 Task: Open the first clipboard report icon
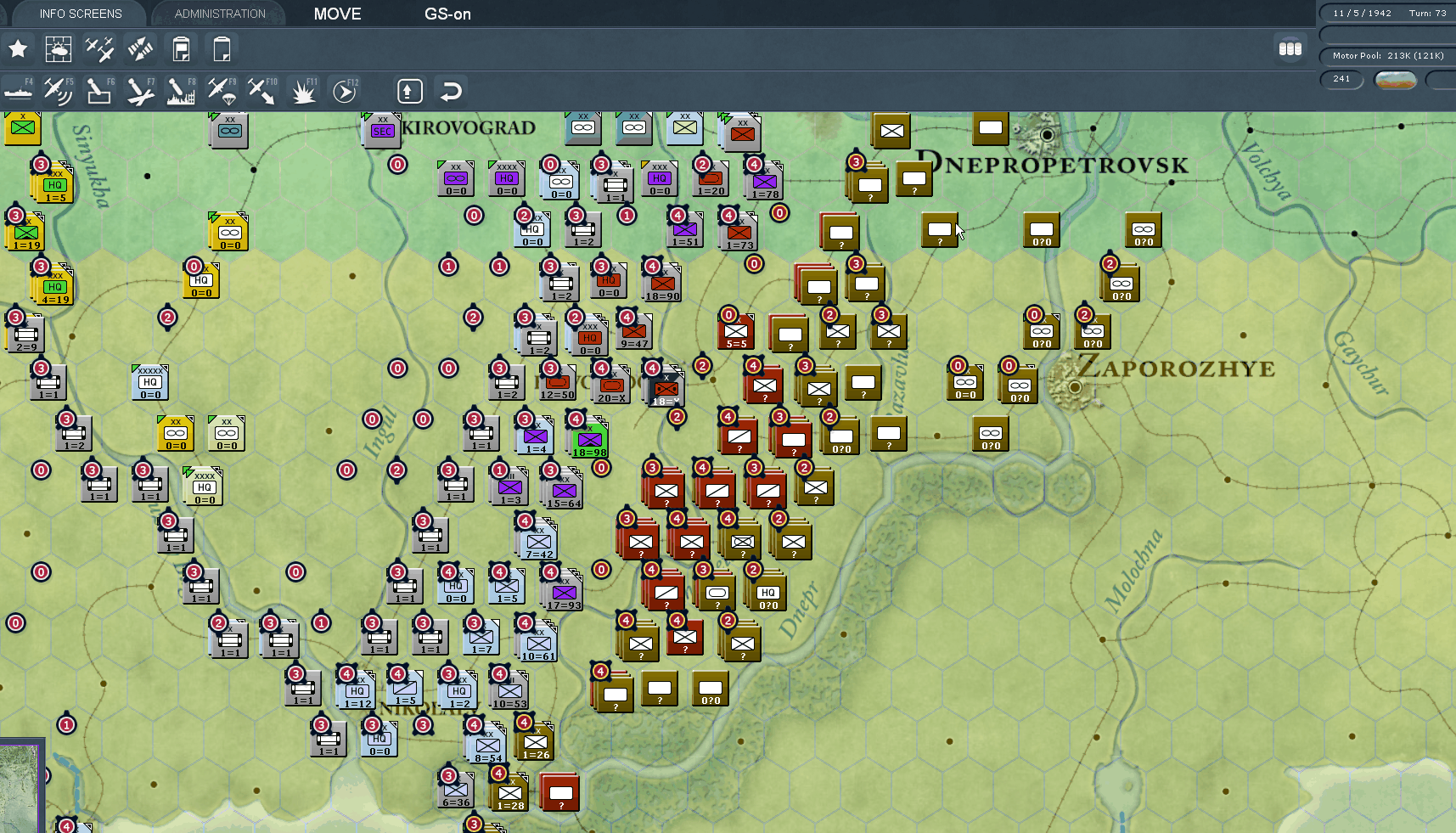tap(181, 49)
